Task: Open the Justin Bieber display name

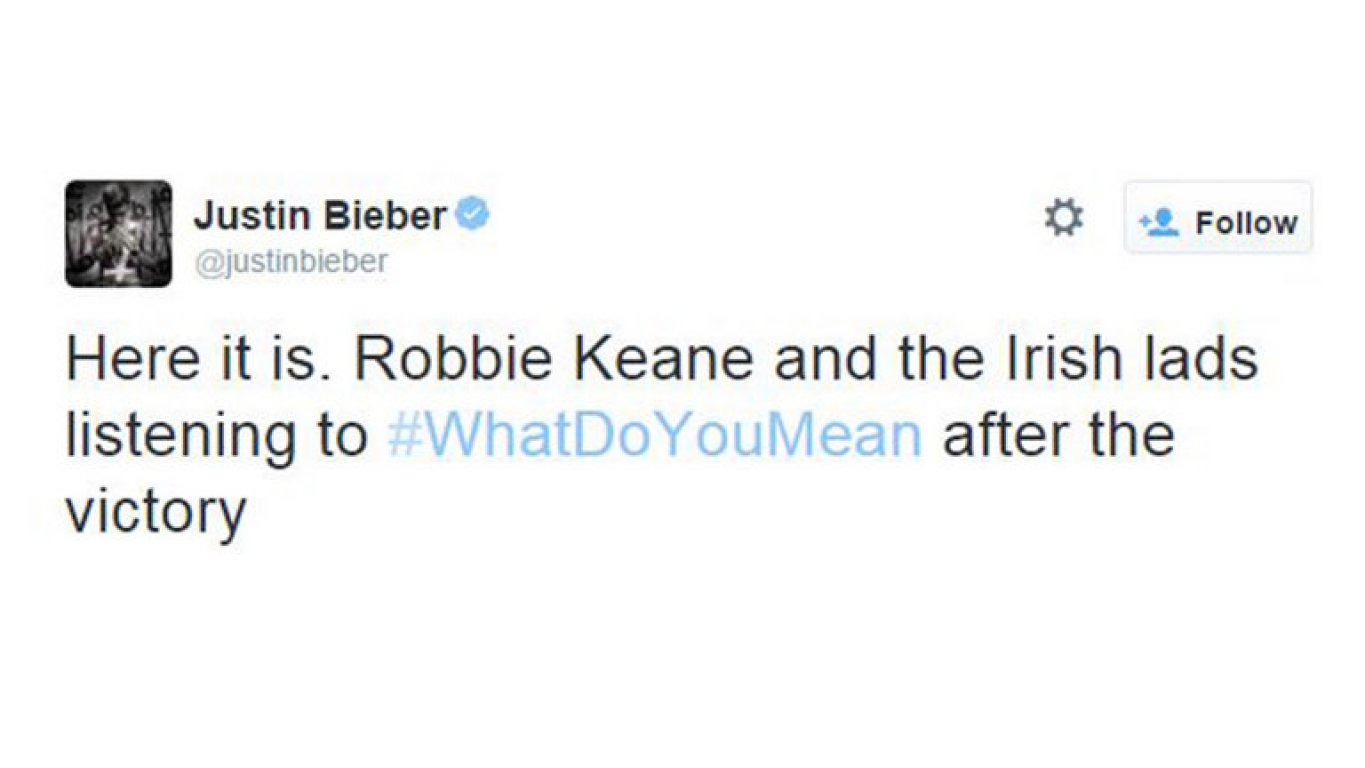Action: (320, 215)
